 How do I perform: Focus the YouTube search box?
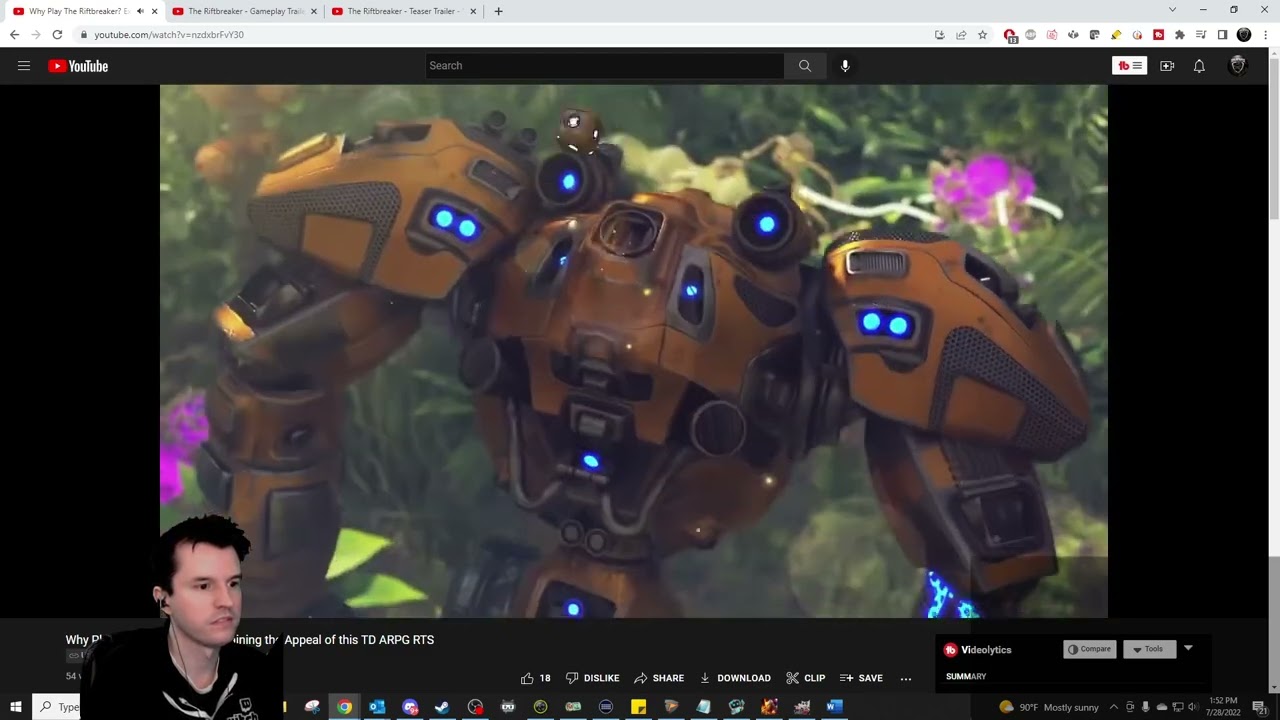(605, 66)
